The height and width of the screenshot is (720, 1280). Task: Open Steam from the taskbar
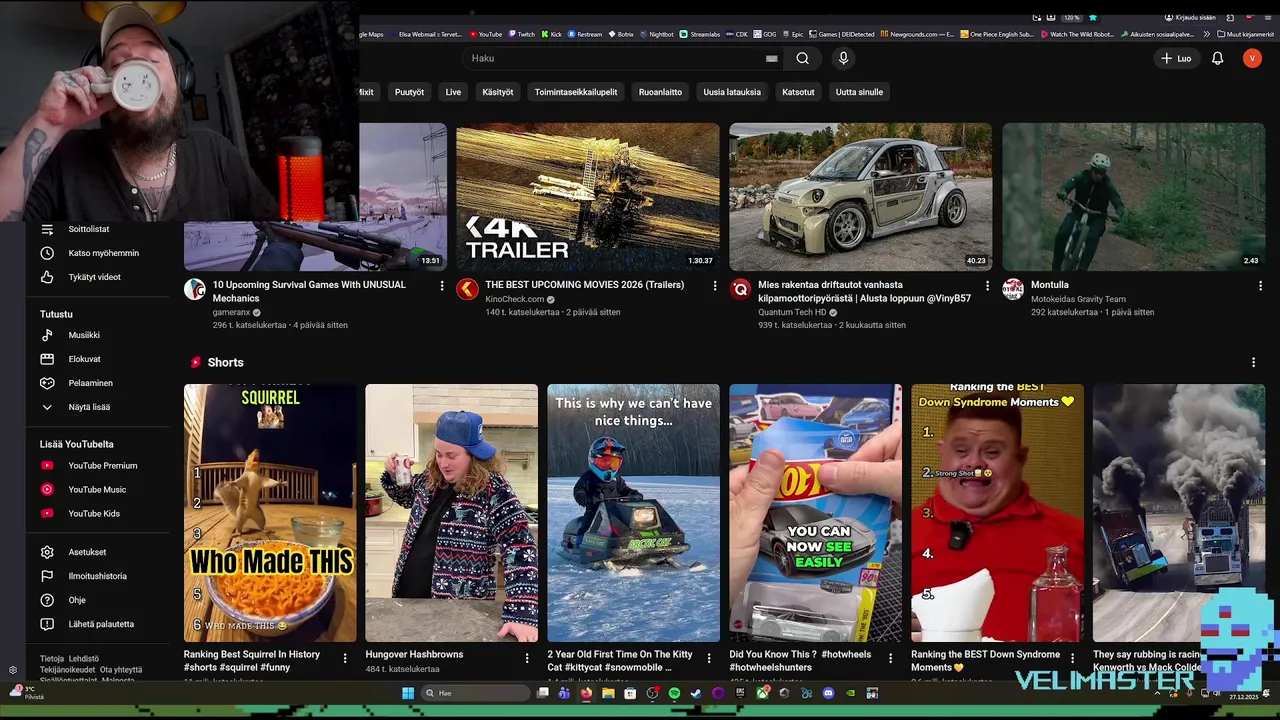[696, 693]
